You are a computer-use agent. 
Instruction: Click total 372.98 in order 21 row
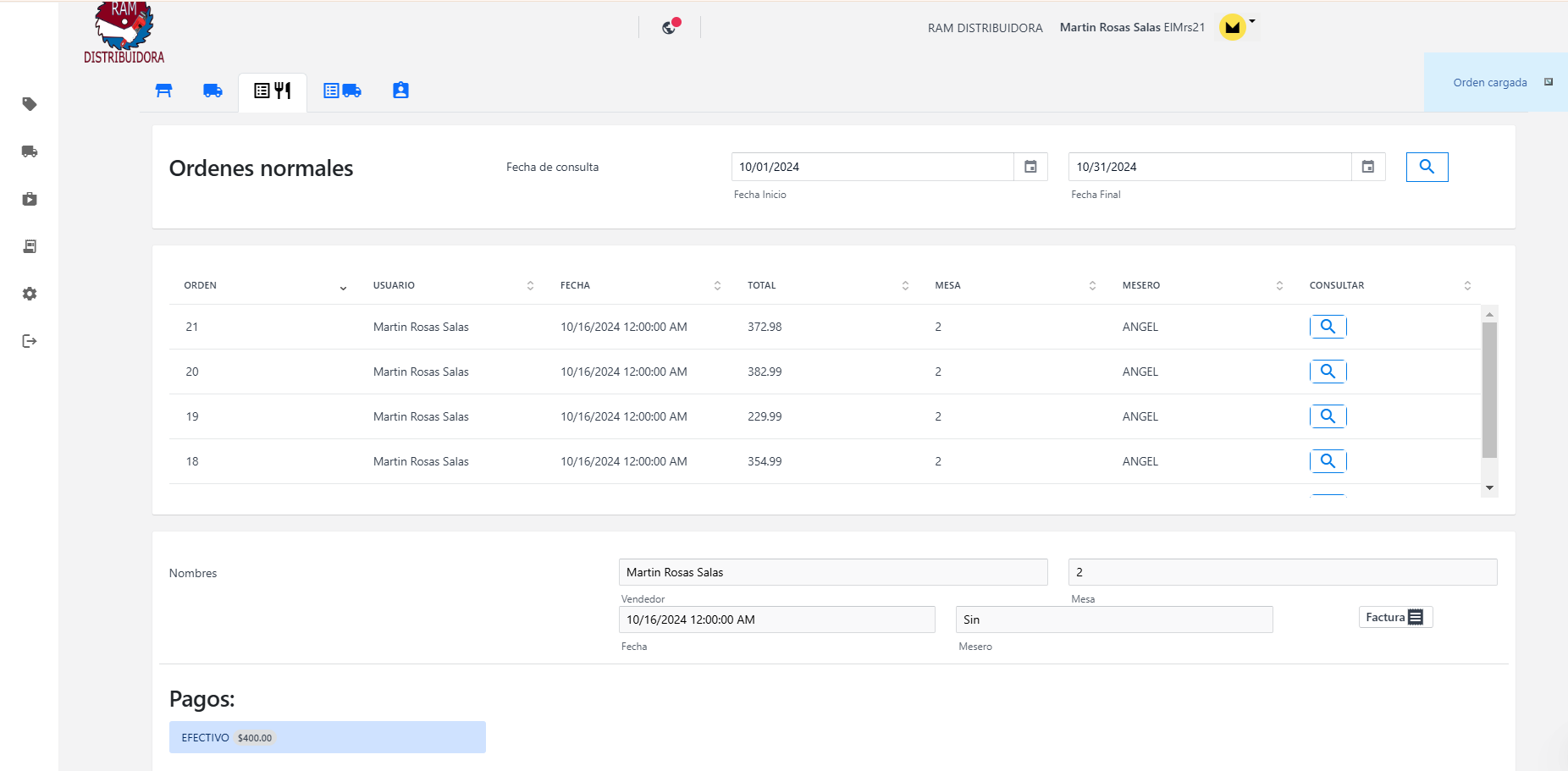[x=765, y=327]
